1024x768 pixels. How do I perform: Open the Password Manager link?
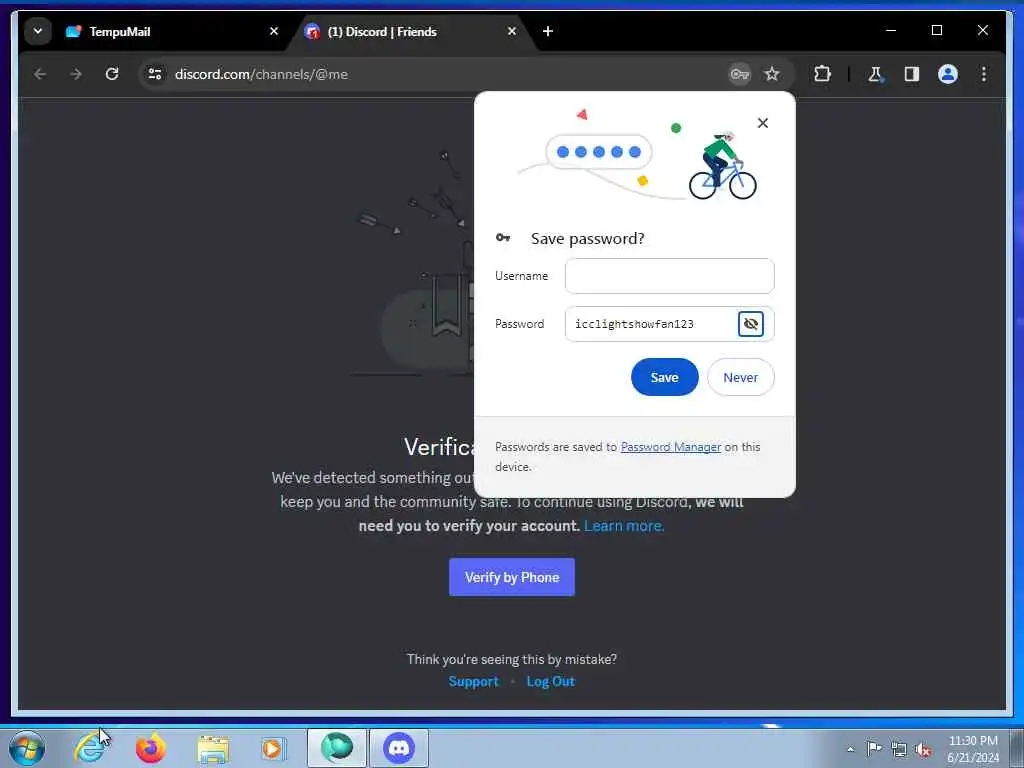(x=671, y=447)
